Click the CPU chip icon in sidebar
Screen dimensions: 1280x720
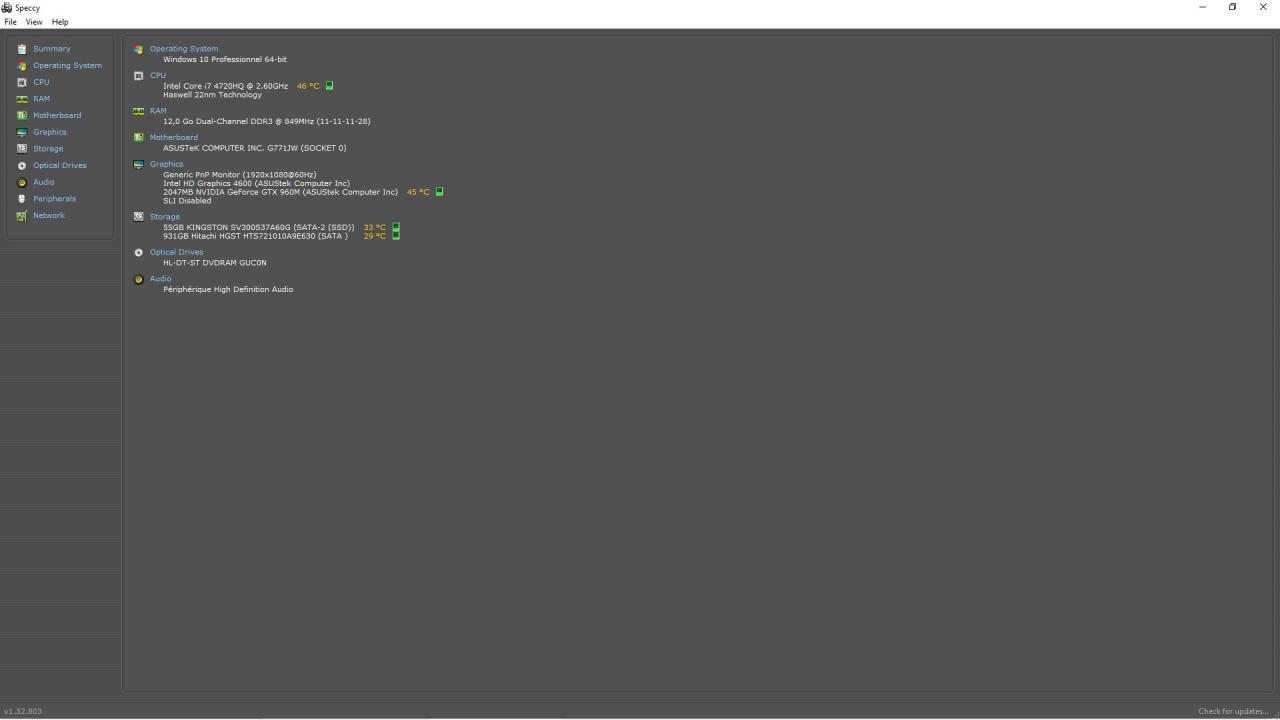tap(22, 82)
